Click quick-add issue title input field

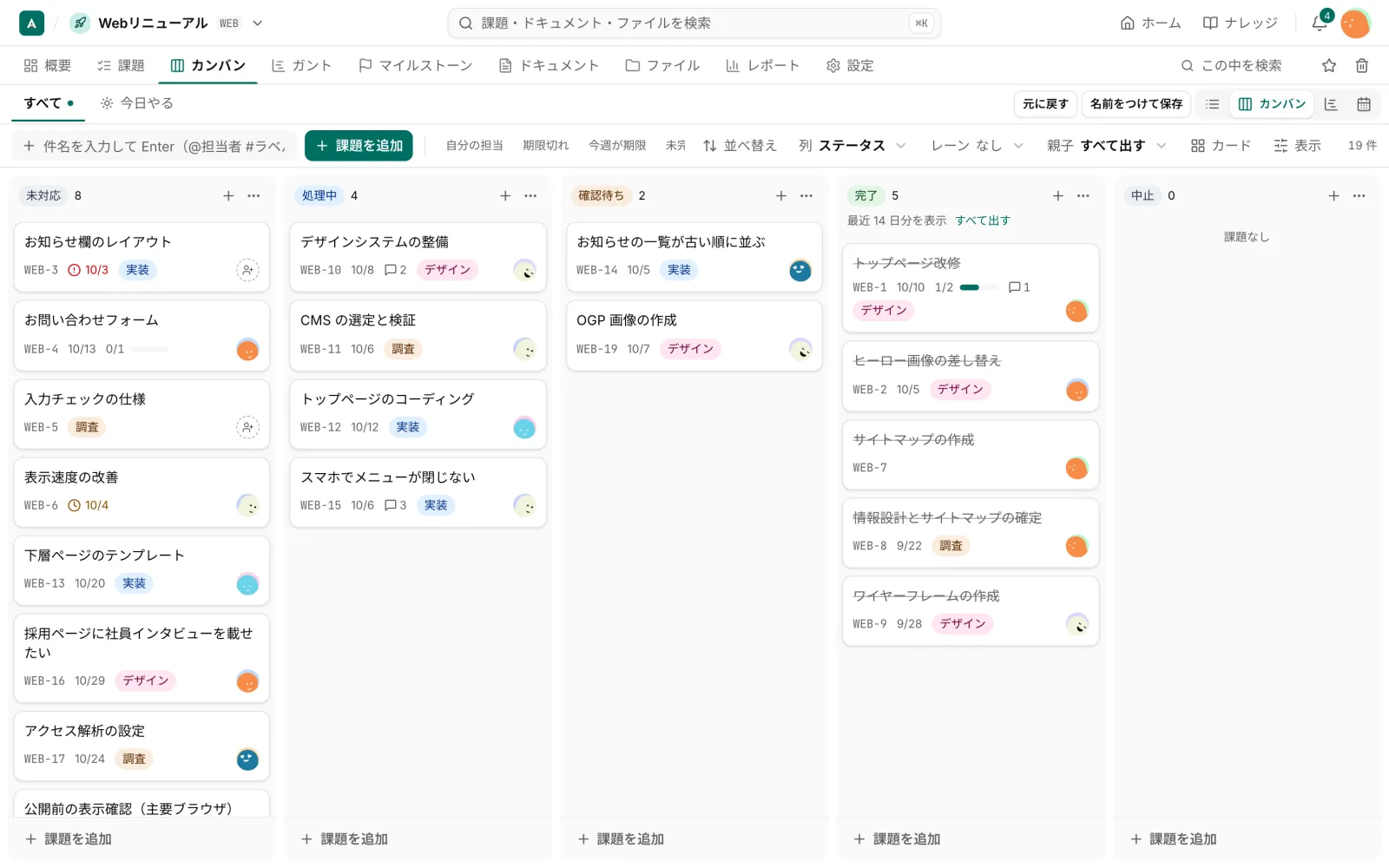pos(155,146)
